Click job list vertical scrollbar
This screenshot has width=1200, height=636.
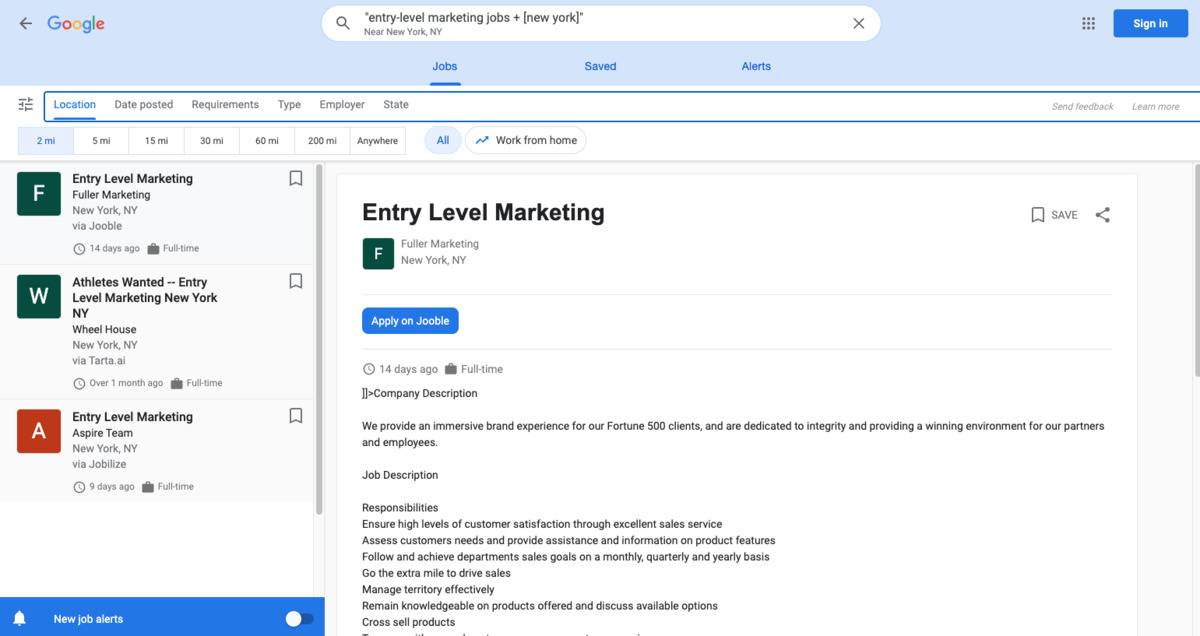click(319, 340)
